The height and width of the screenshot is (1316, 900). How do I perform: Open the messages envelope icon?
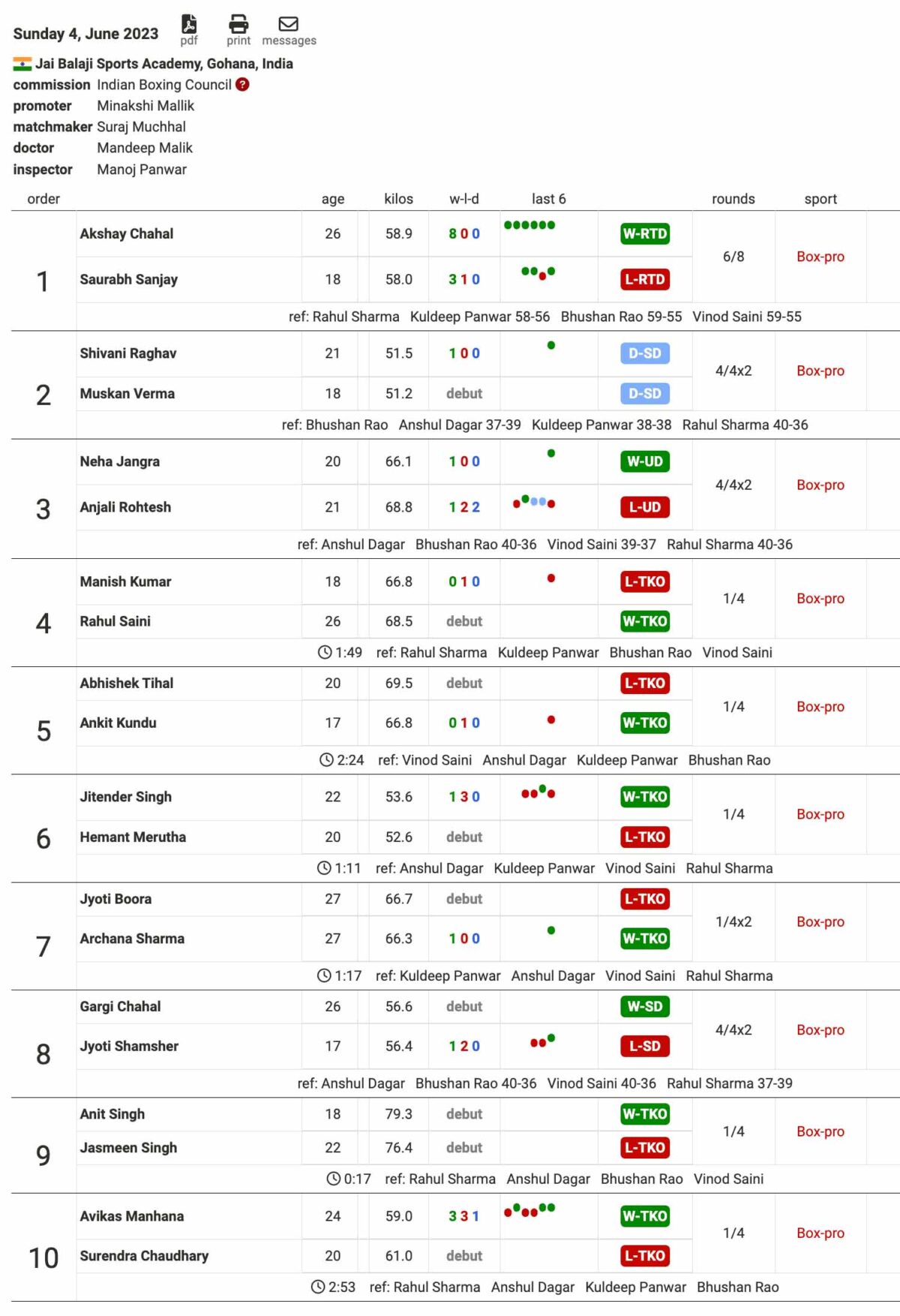tap(289, 24)
